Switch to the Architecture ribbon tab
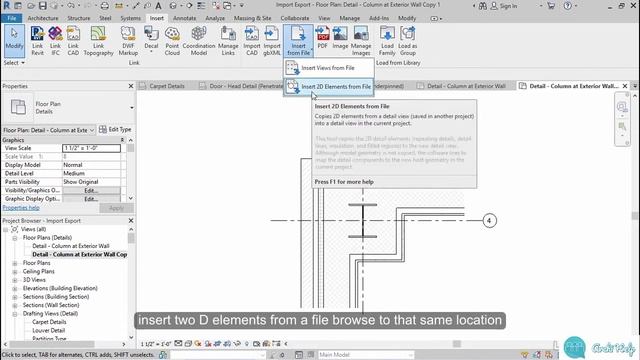This screenshot has height=360, width=640. pos(43,18)
